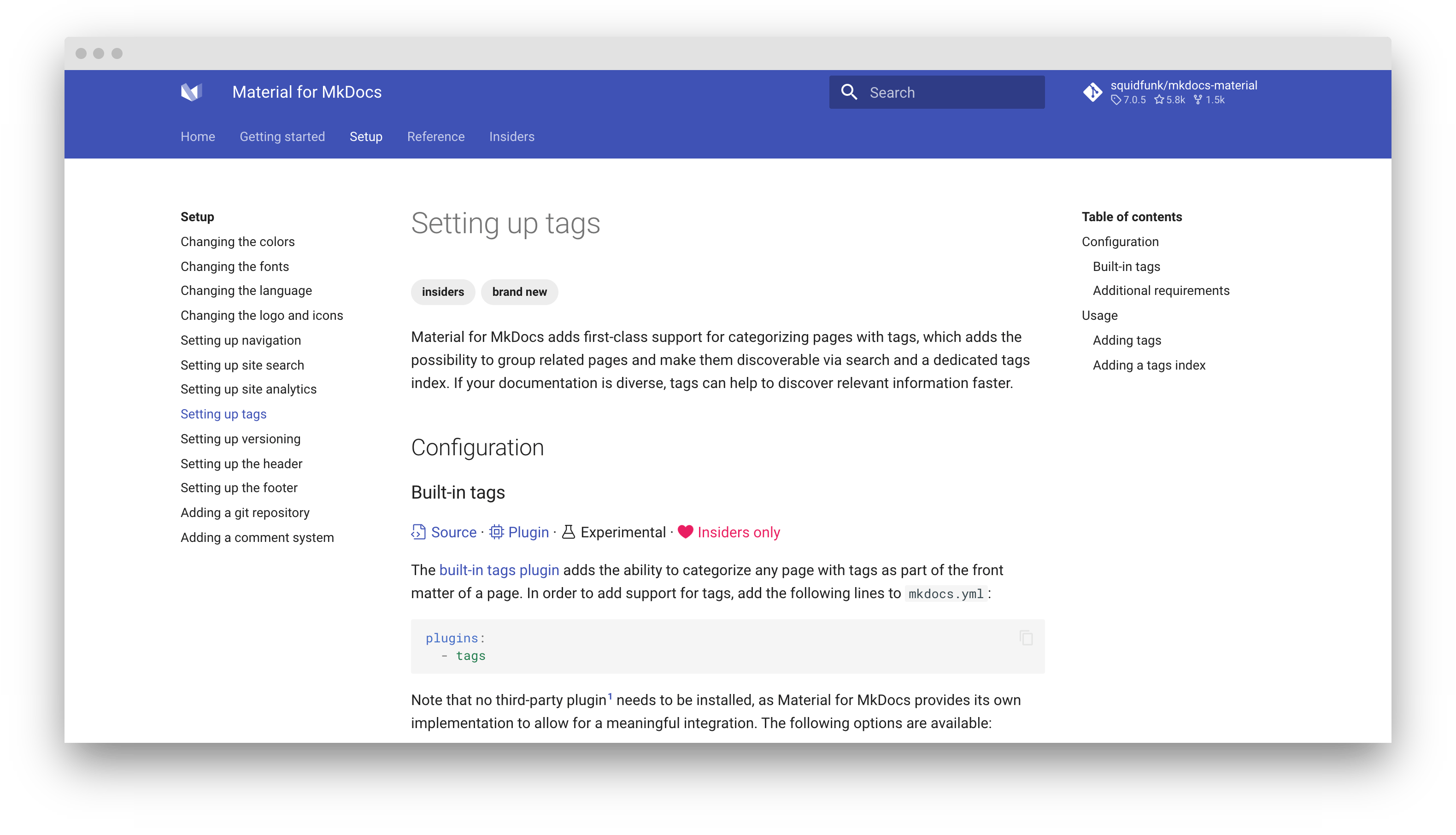The height and width of the screenshot is (835, 1456).
Task: Follow footnote 1 after third-party plugin
Action: (610, 697)
